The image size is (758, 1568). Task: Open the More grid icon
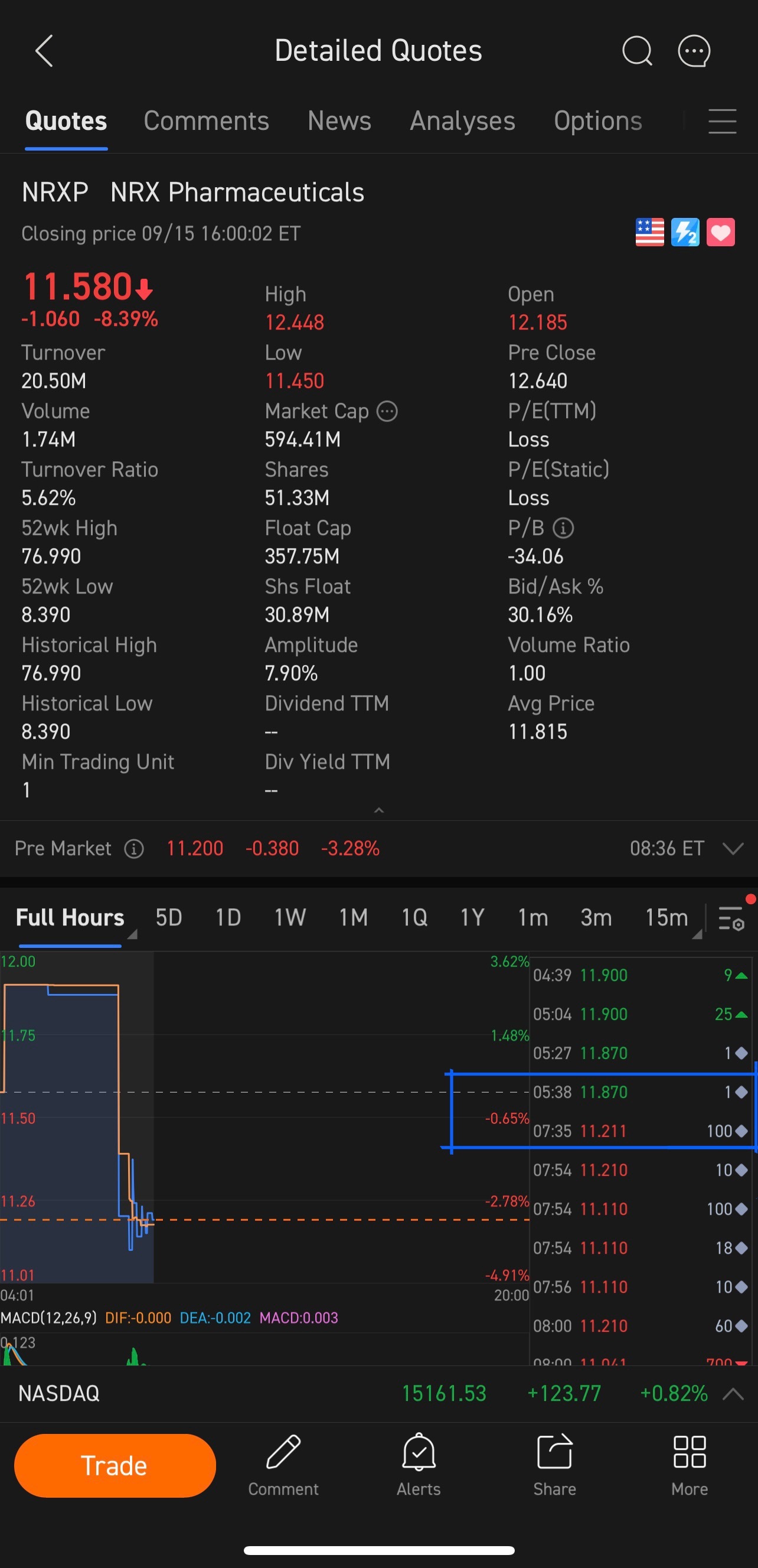point(690,1452)
